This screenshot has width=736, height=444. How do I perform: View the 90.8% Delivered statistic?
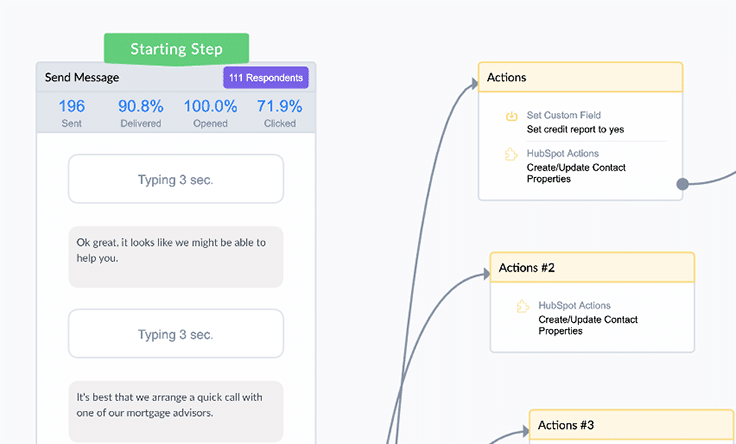[x=141, y=112]
